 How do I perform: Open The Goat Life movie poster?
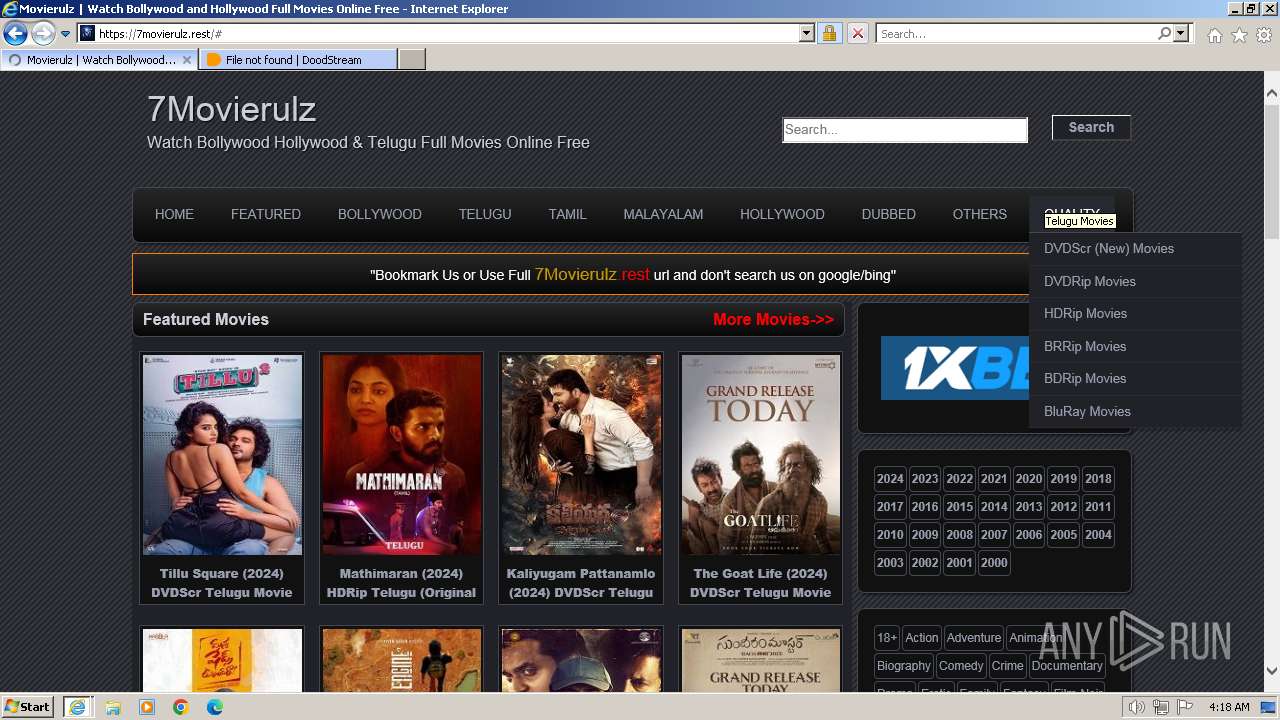(760, 455)
